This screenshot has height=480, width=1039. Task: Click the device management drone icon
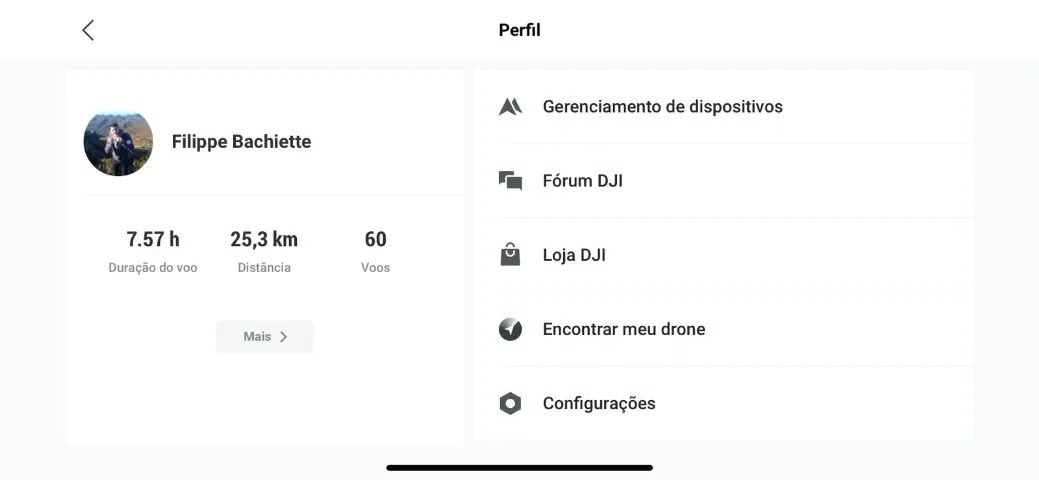coord(510,107)
